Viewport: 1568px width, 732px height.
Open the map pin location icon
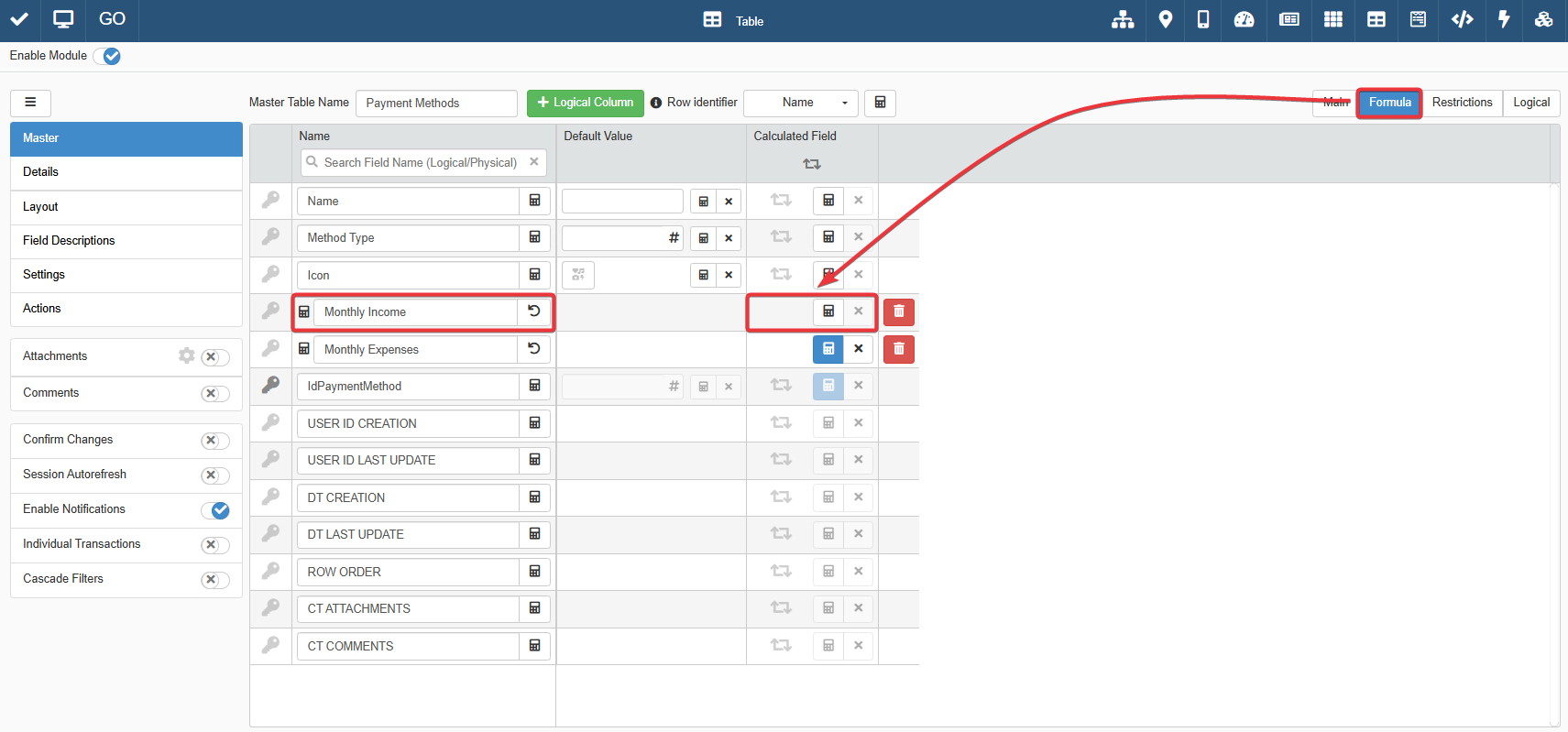point(1166,19)
